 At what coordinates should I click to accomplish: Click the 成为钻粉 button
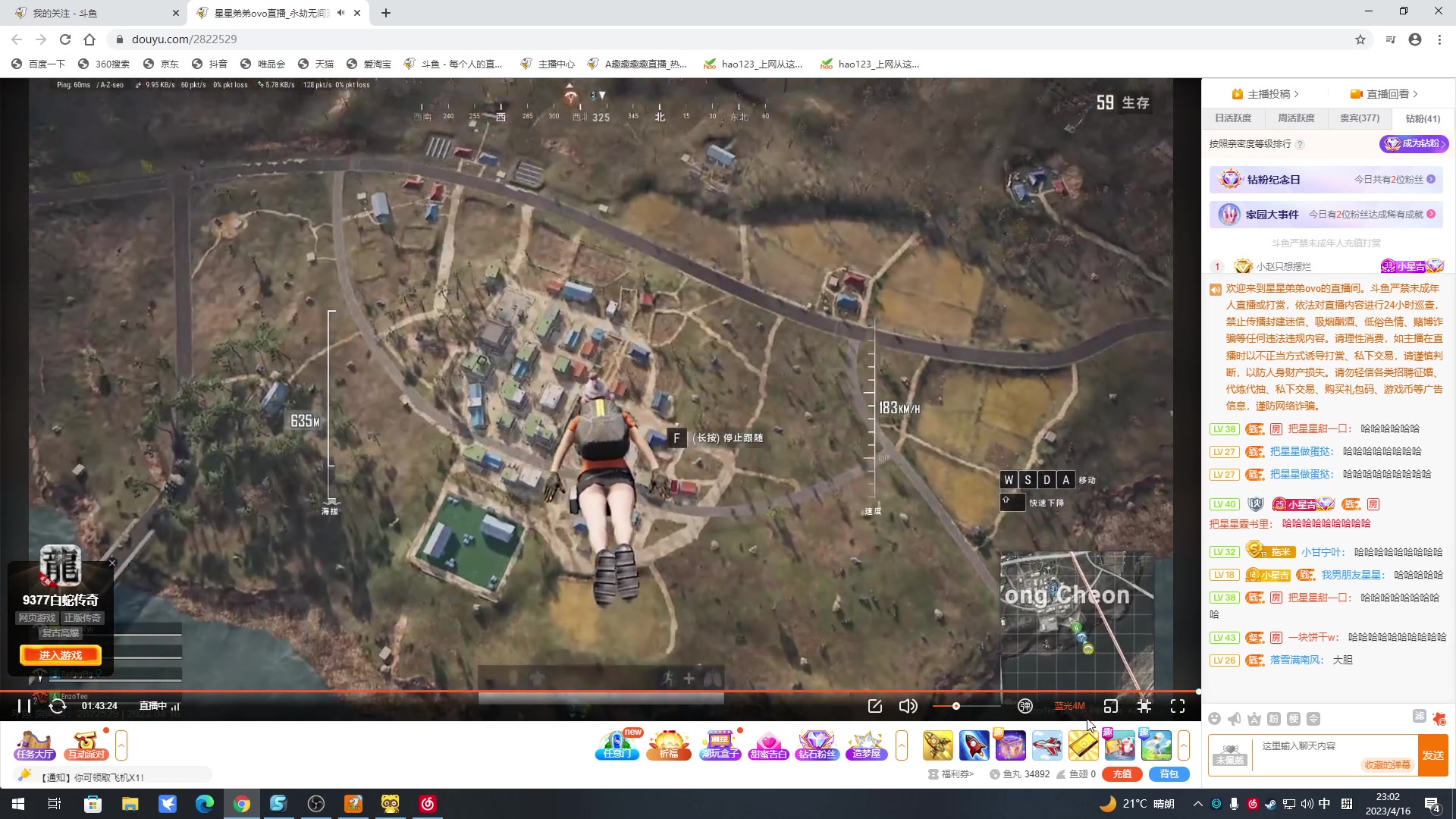1414,143
